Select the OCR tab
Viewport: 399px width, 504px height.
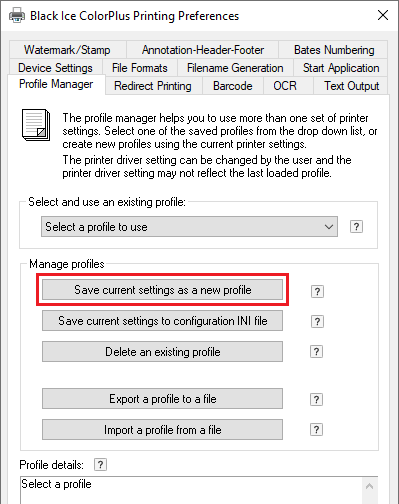tap(285, 86)
